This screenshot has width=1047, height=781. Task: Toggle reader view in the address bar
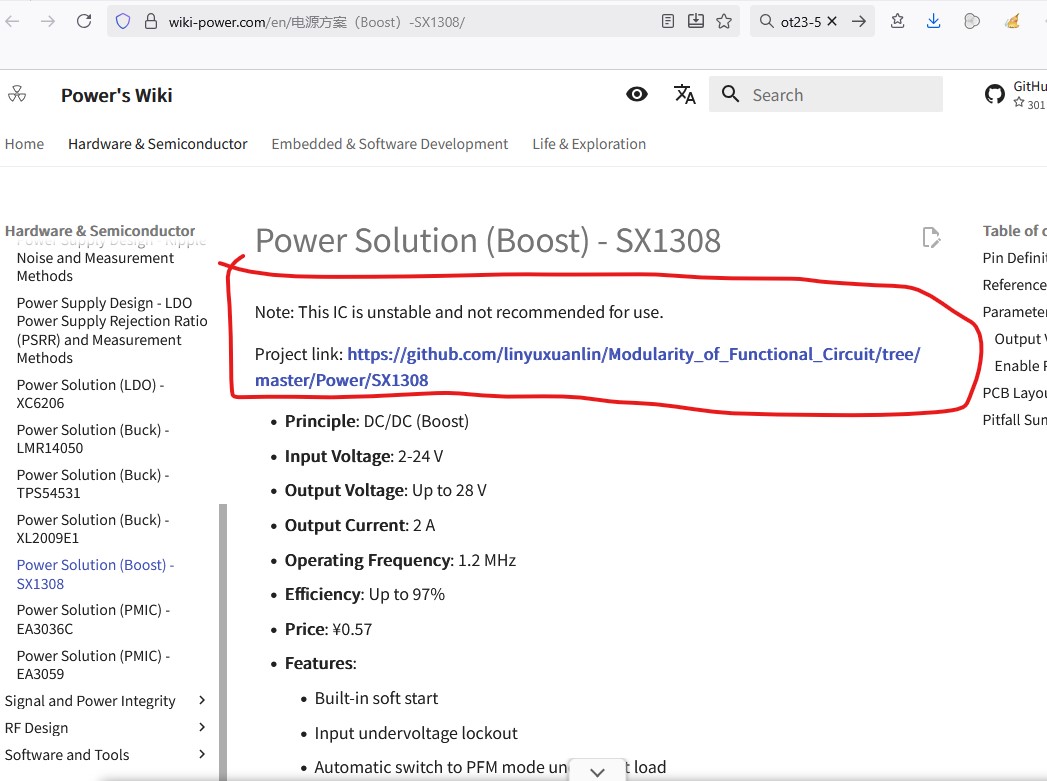tap(668, 21)
